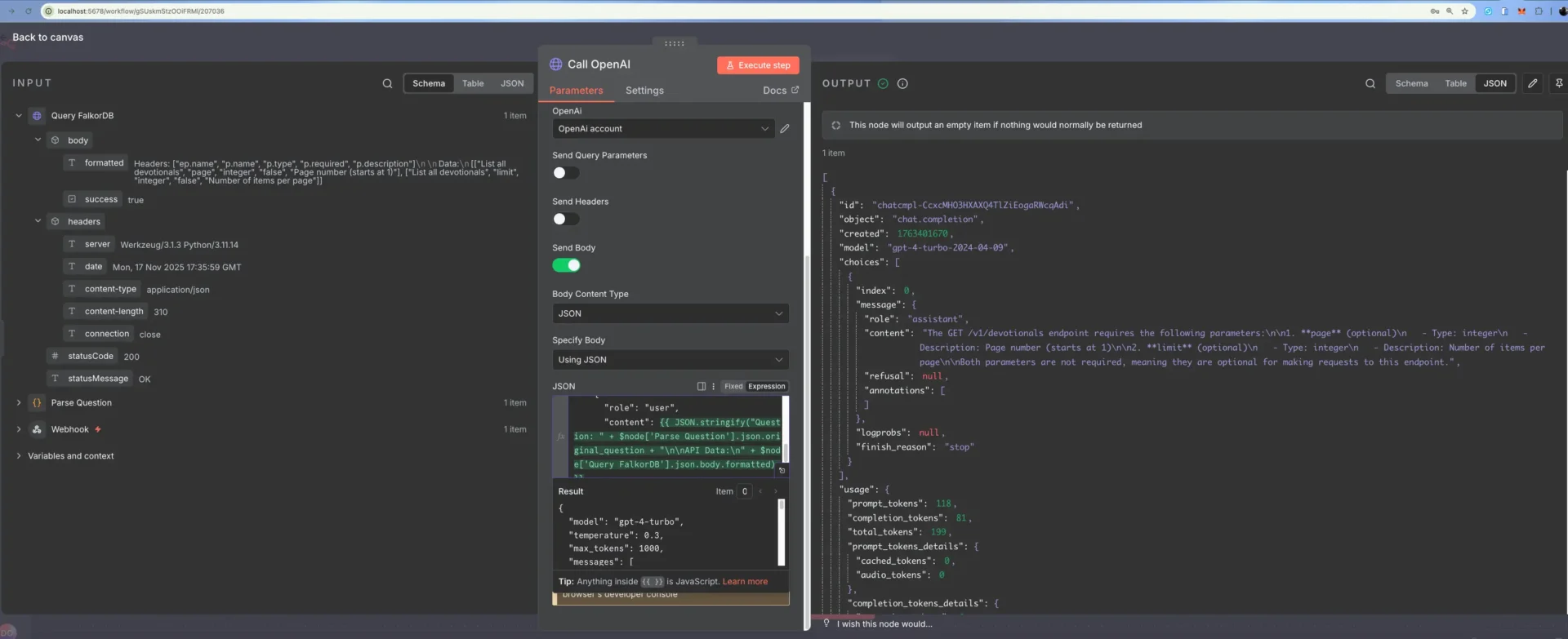Reload the page in the browser
Viewport: 1568px width, 639px height.
(x=29, y=11)
